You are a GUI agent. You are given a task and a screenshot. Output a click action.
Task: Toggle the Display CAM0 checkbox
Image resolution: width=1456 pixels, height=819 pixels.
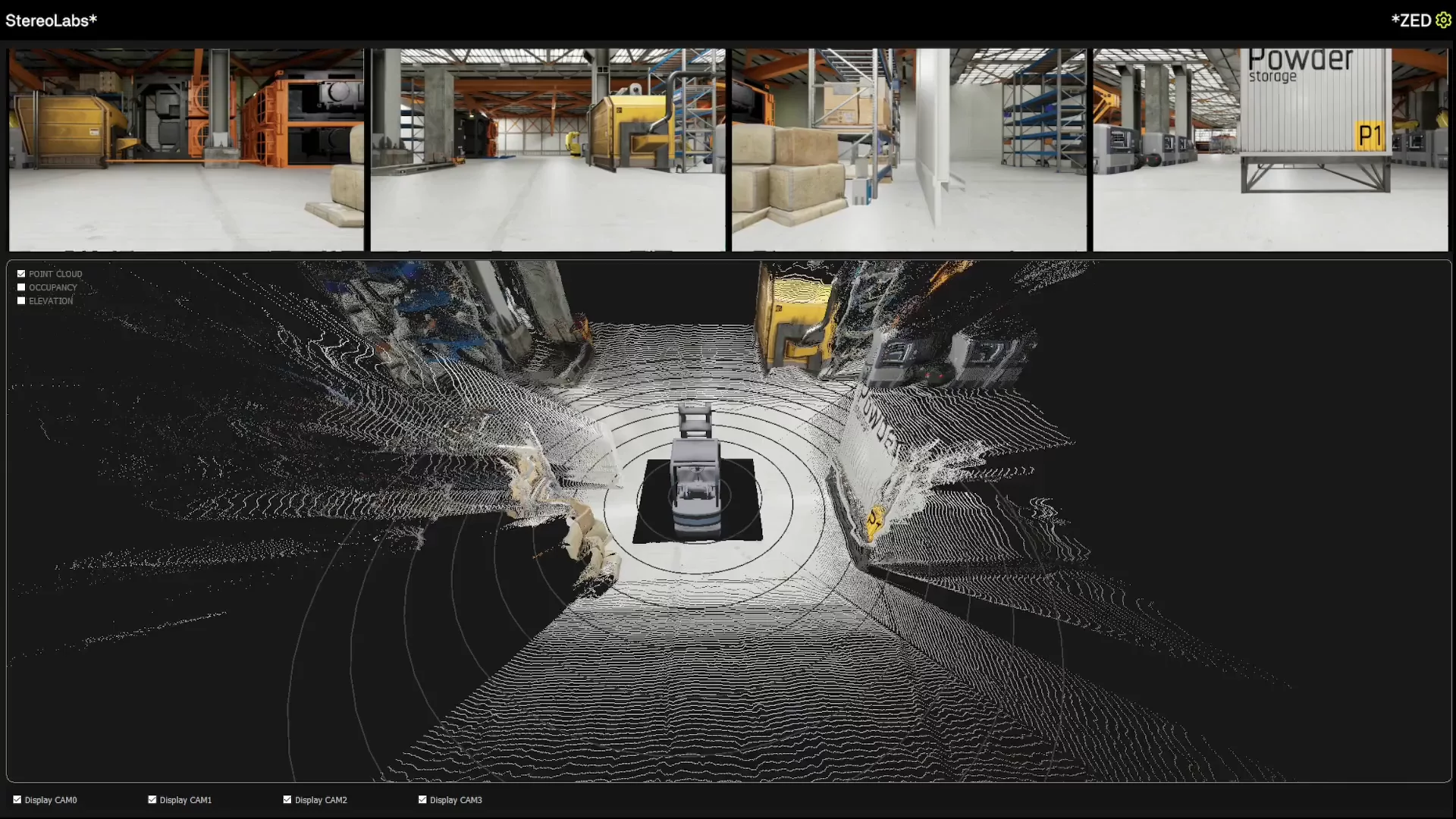click(x=17, y=799)
